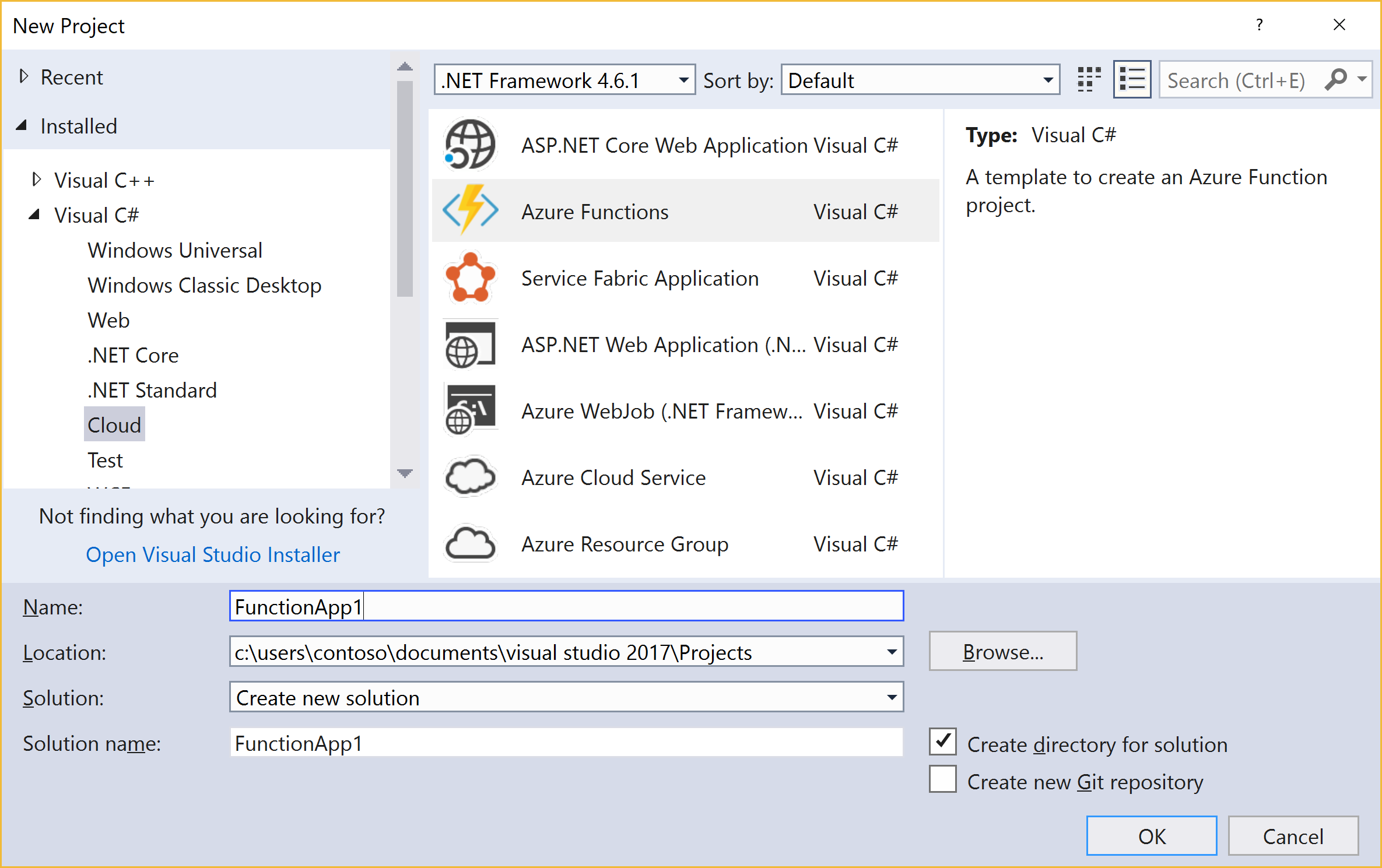Click the Azure Resource Group cloud icon
Screen dimensions: 1382x868
pos(470,543)
